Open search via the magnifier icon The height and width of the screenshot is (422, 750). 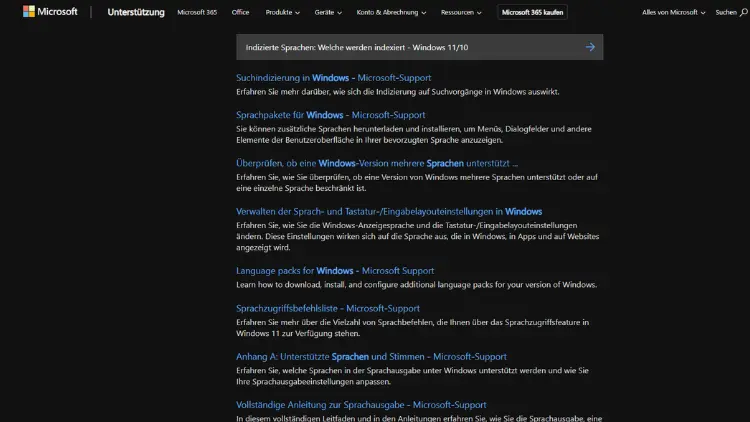tap(743, 12)
